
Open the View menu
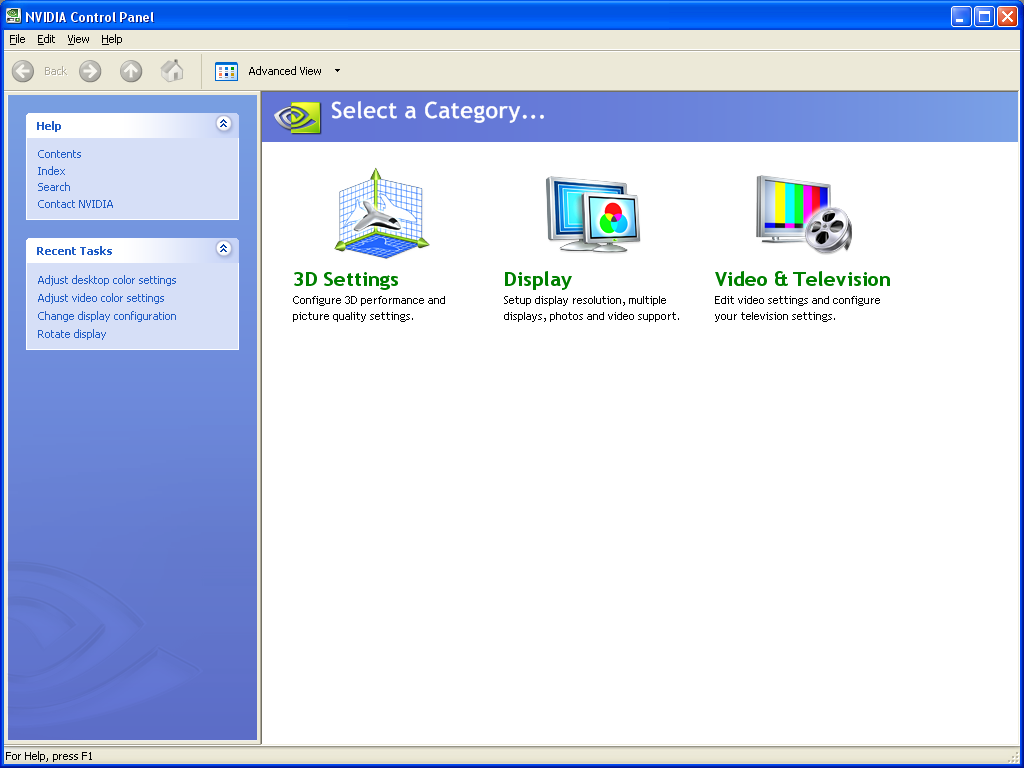point(78,39)
